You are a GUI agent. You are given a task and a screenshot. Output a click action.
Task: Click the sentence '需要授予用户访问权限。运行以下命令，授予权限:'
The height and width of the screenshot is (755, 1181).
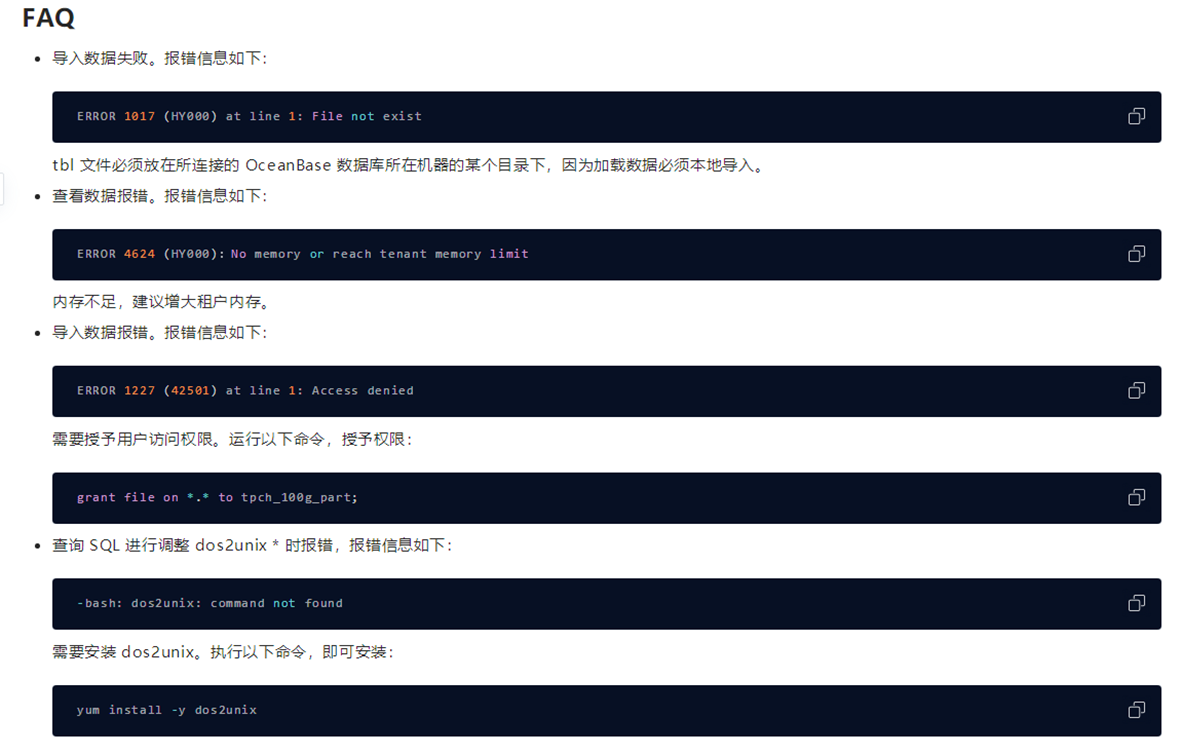click(232, 439)
